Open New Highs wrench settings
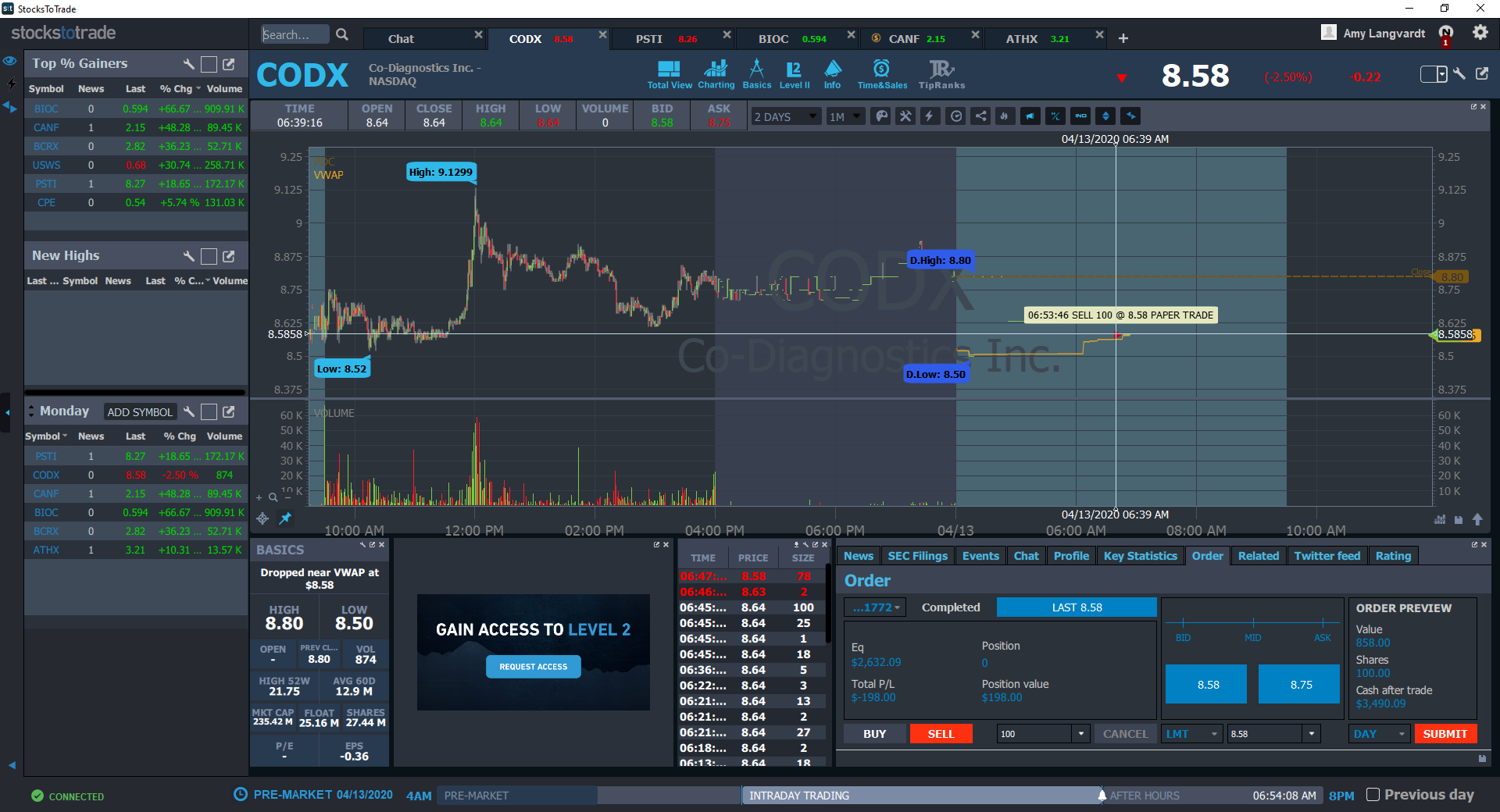Screen dimensions: 1500x812 point(188,256)
